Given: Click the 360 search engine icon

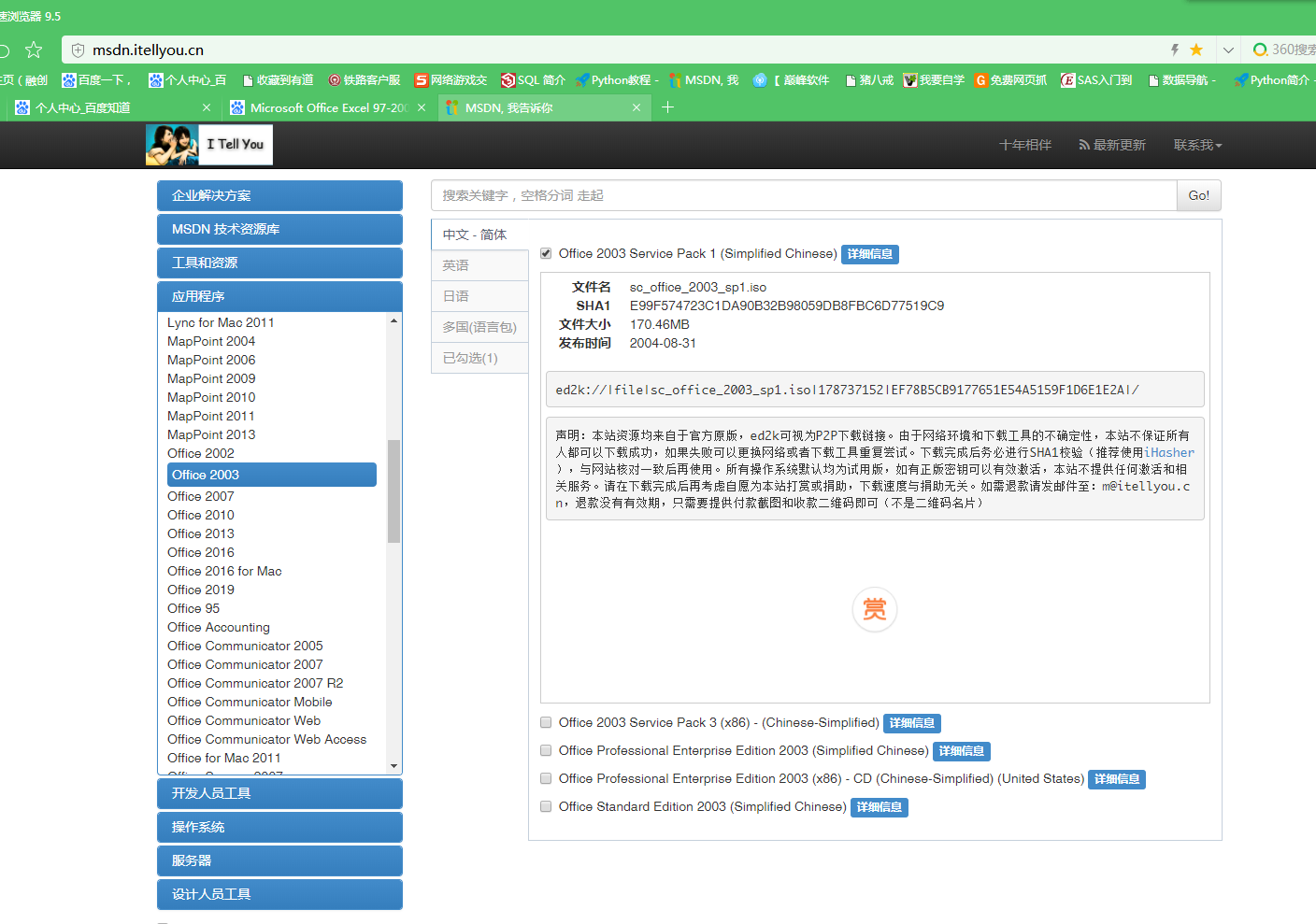Looking at the screenshot, I should pyautogui.click(x=1261, y=50).
